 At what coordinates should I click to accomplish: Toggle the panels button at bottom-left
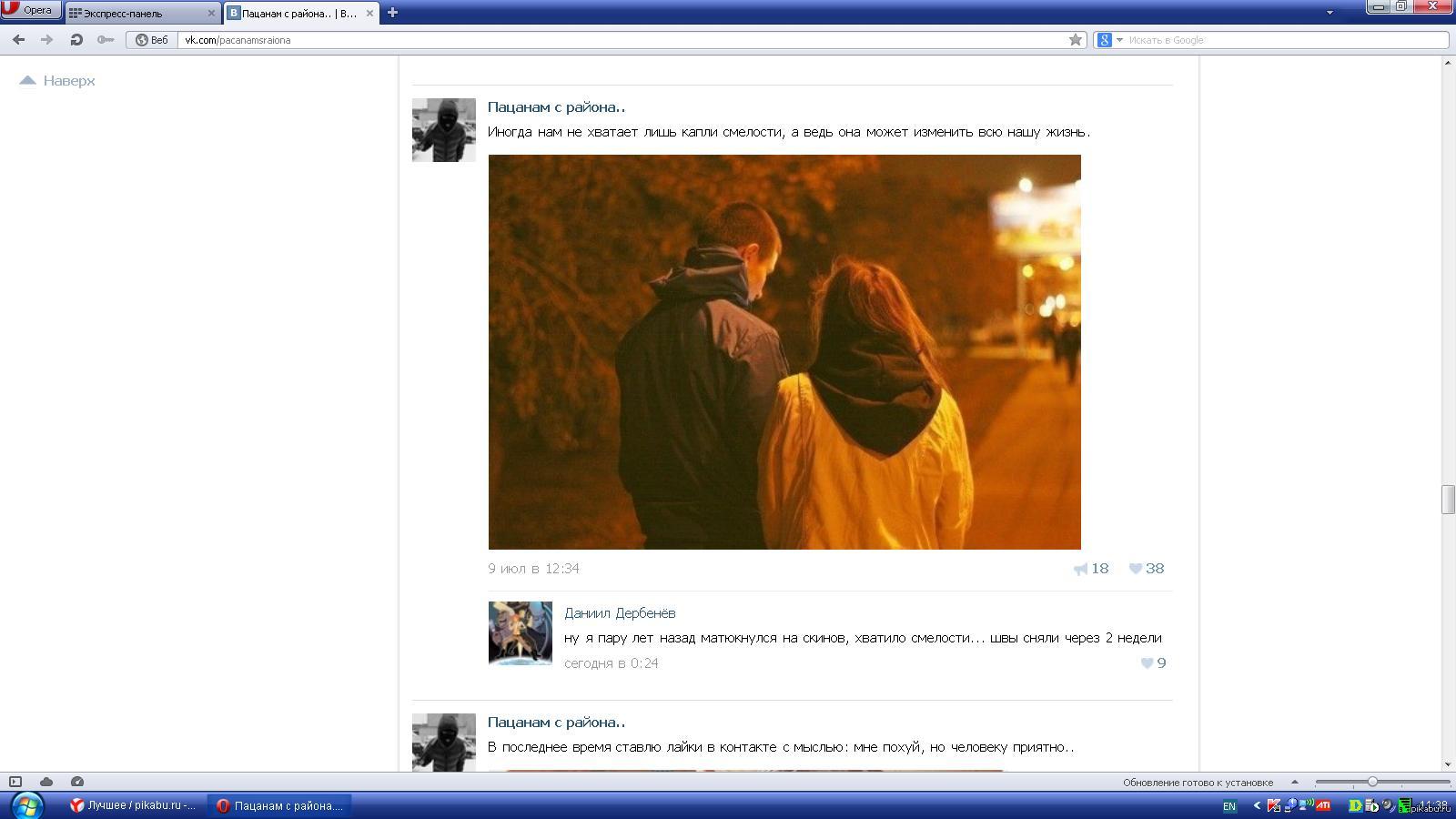pos(15,782)
